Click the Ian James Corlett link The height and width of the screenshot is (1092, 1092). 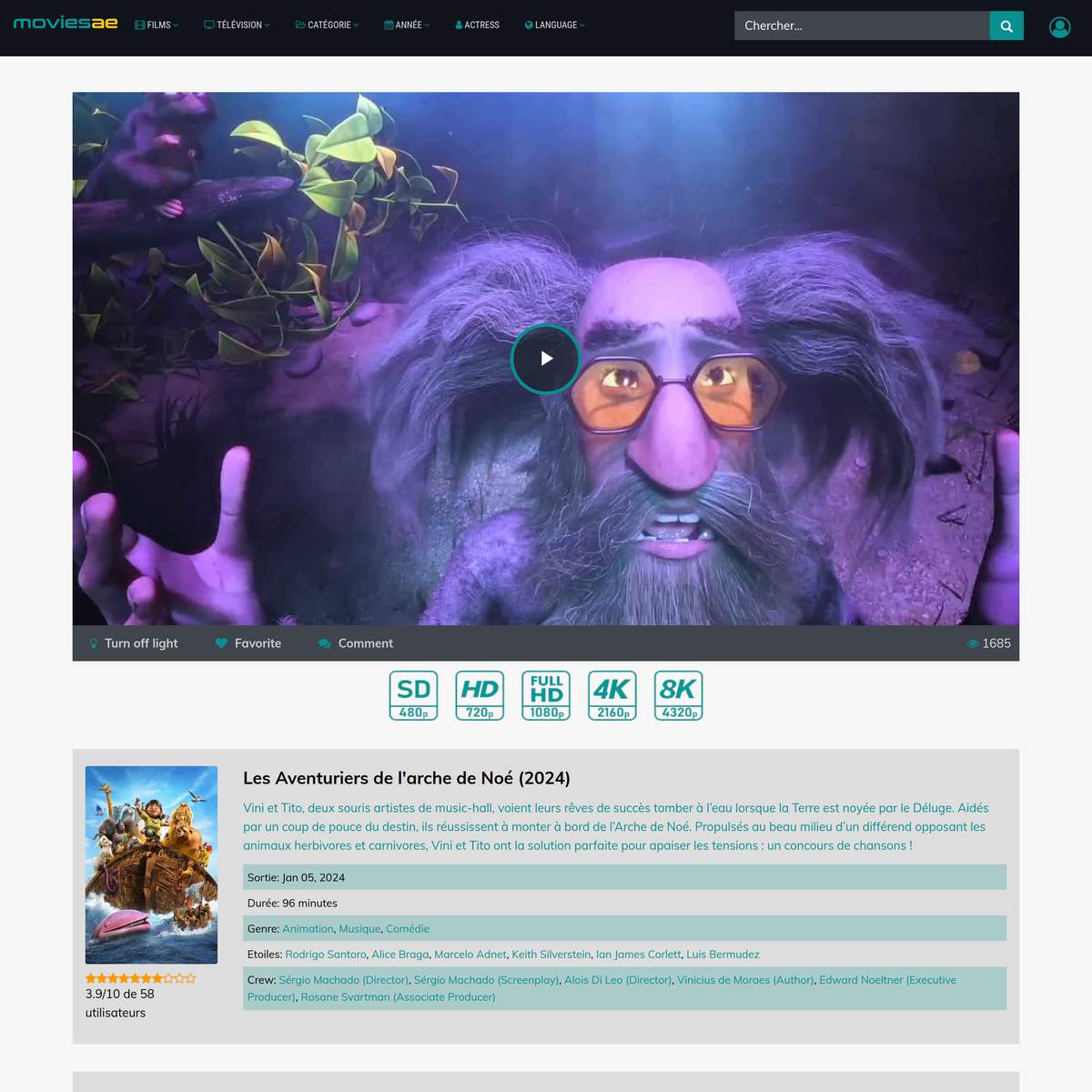(639, 955)
